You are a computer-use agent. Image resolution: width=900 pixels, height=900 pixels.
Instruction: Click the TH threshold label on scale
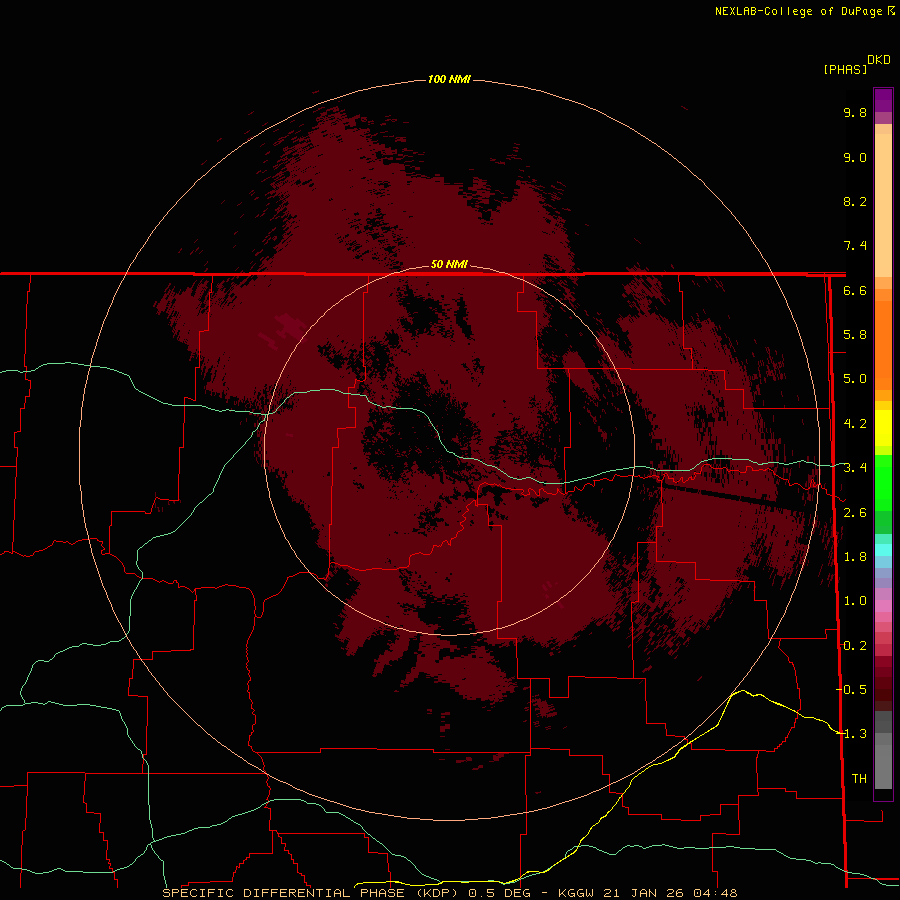[x=859, y=779]
